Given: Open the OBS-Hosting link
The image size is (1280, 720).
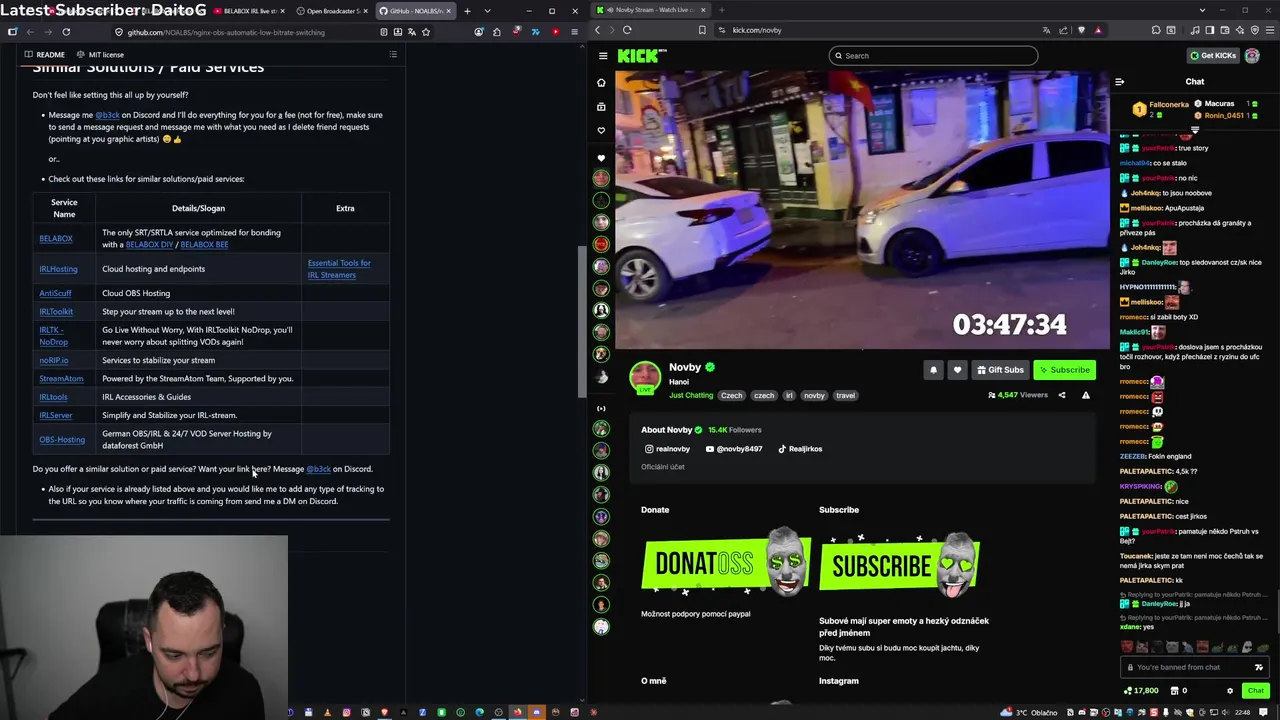Looking at the screenshot, I should point(62,440).
